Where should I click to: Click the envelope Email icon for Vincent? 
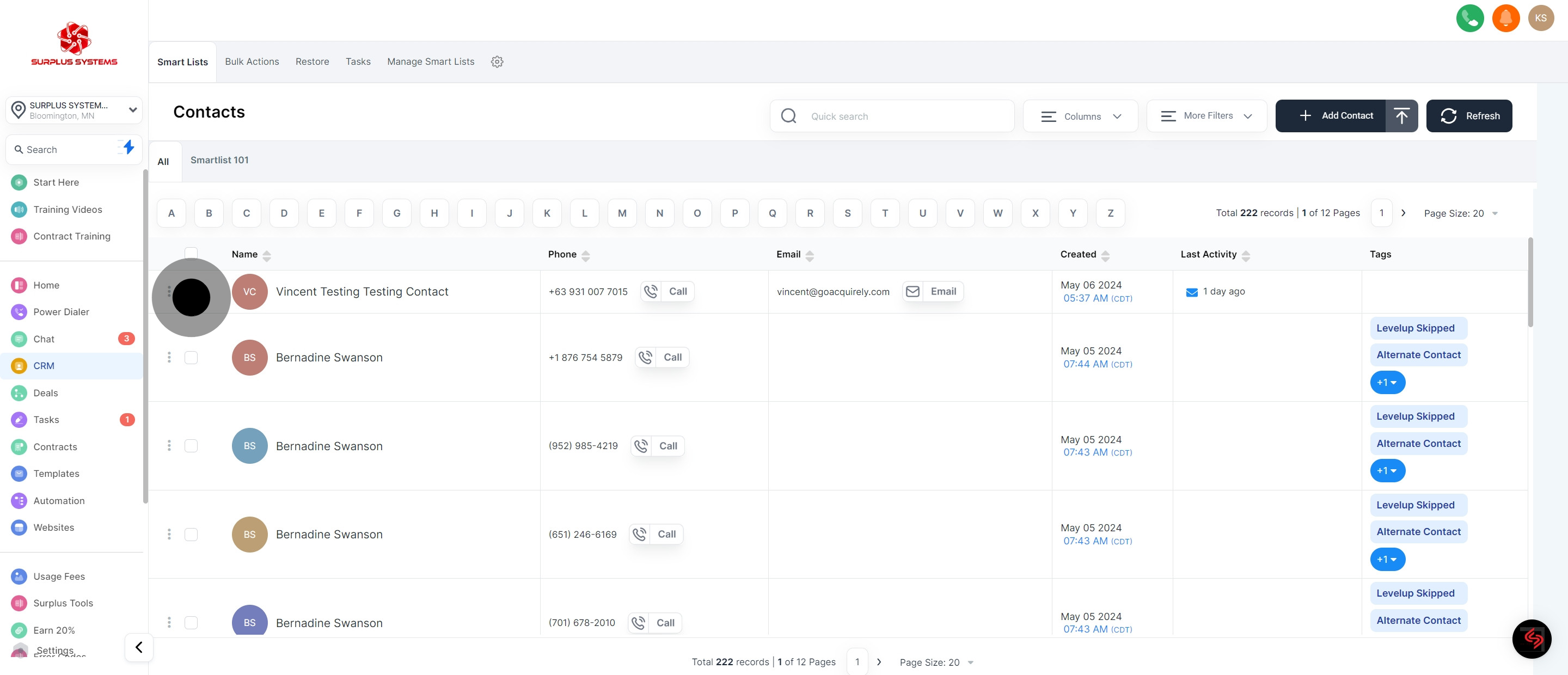(x=912, y=292)
